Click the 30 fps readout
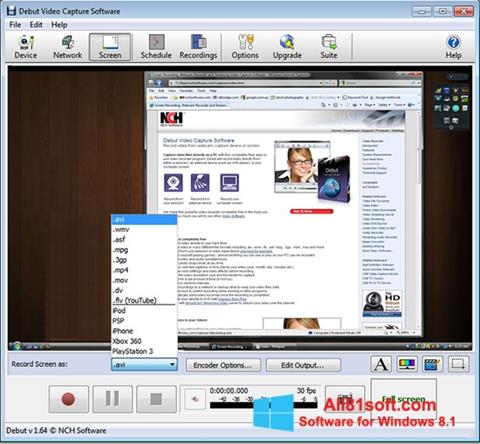This screenshot has height=444, width=480. pos(306,390)
